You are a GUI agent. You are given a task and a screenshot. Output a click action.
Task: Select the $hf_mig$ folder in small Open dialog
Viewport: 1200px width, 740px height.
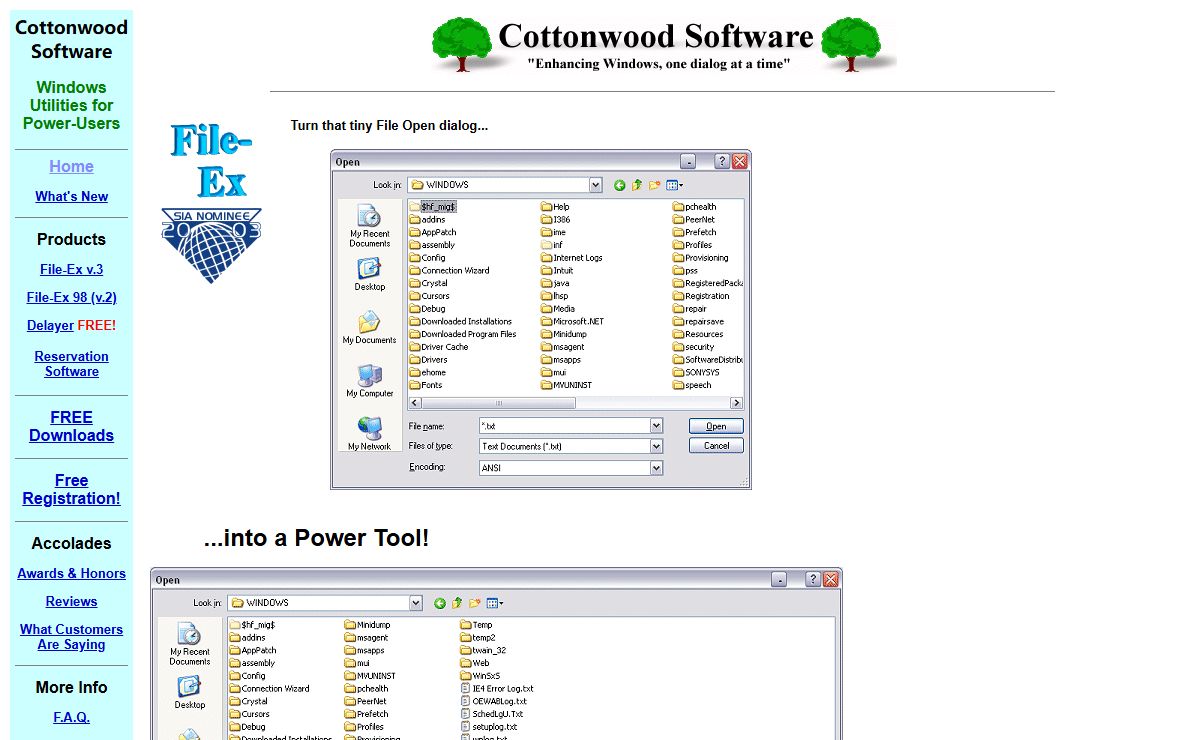[x=433, y=207]
